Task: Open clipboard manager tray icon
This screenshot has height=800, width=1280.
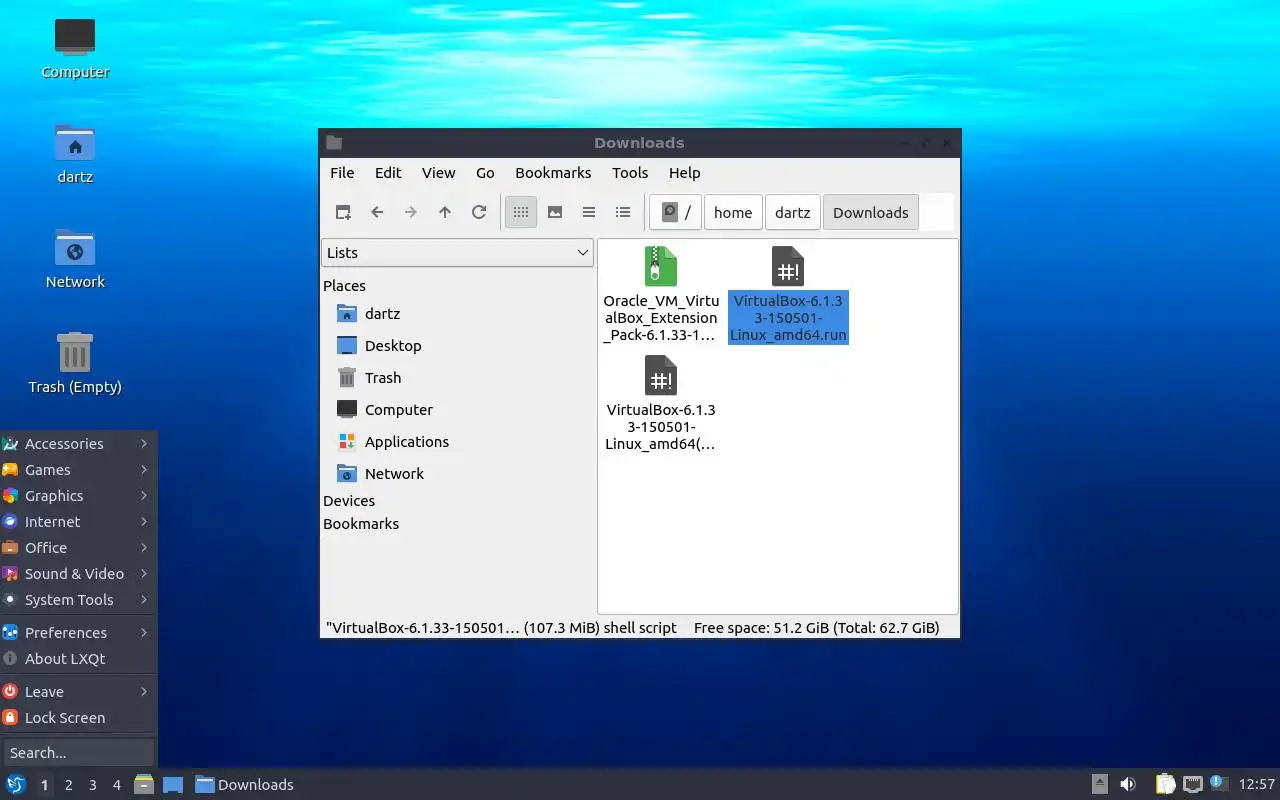Action: (1166, 785)
